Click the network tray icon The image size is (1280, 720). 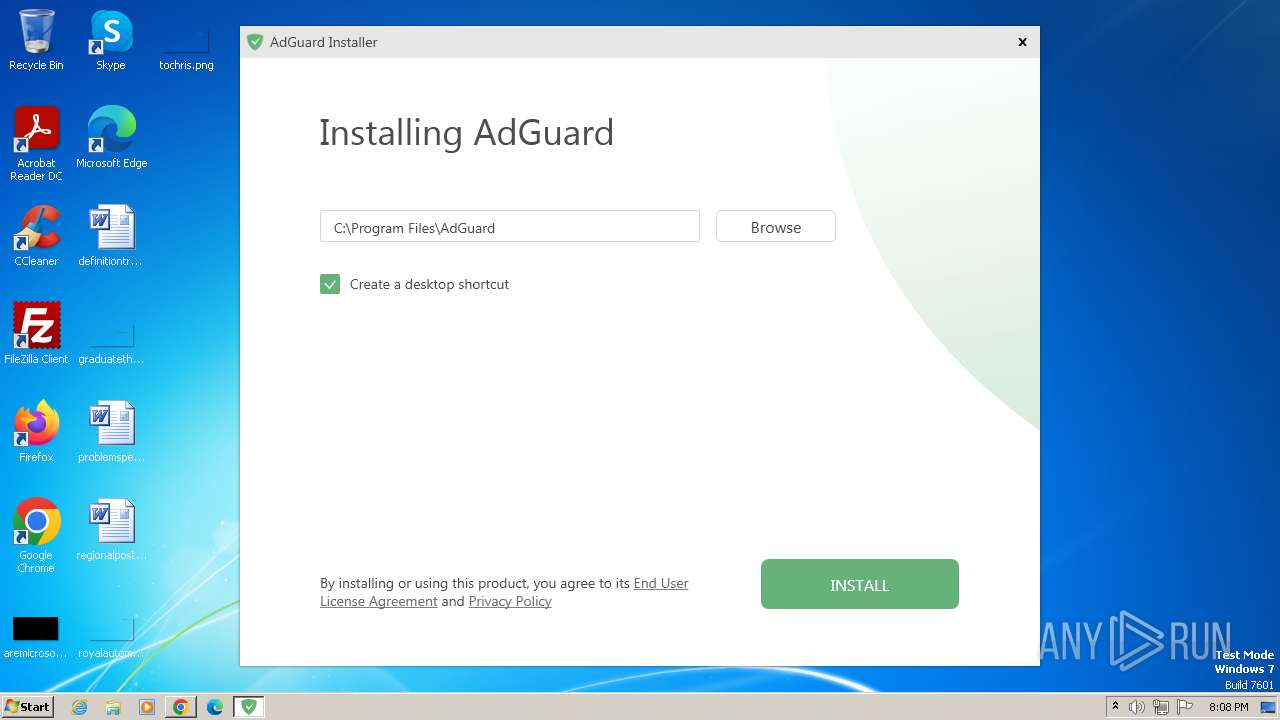tap(1161, 707)
